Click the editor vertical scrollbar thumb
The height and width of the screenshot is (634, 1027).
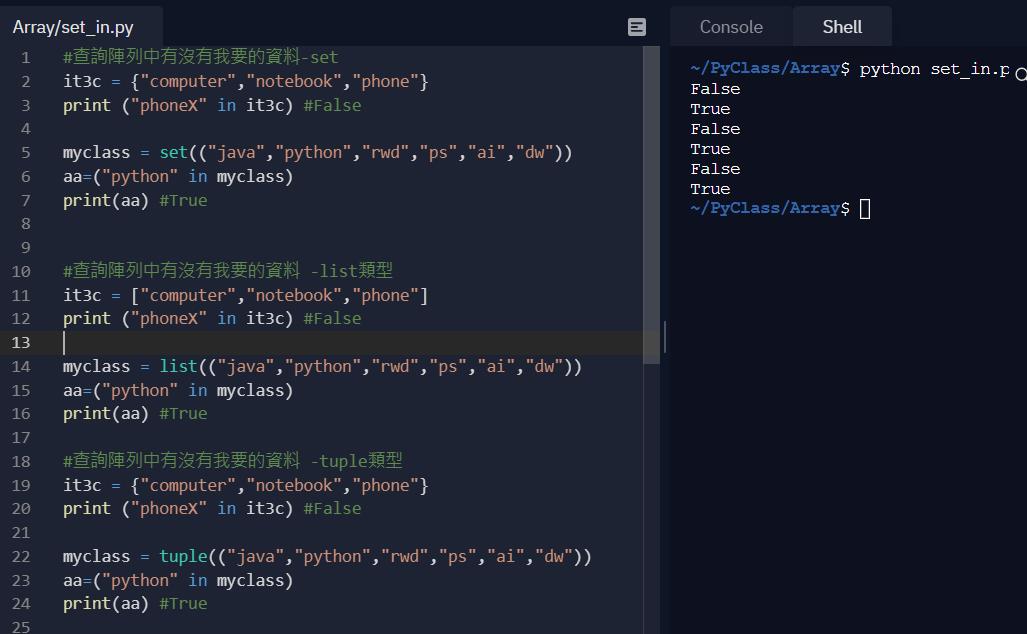tap(651, 205)
